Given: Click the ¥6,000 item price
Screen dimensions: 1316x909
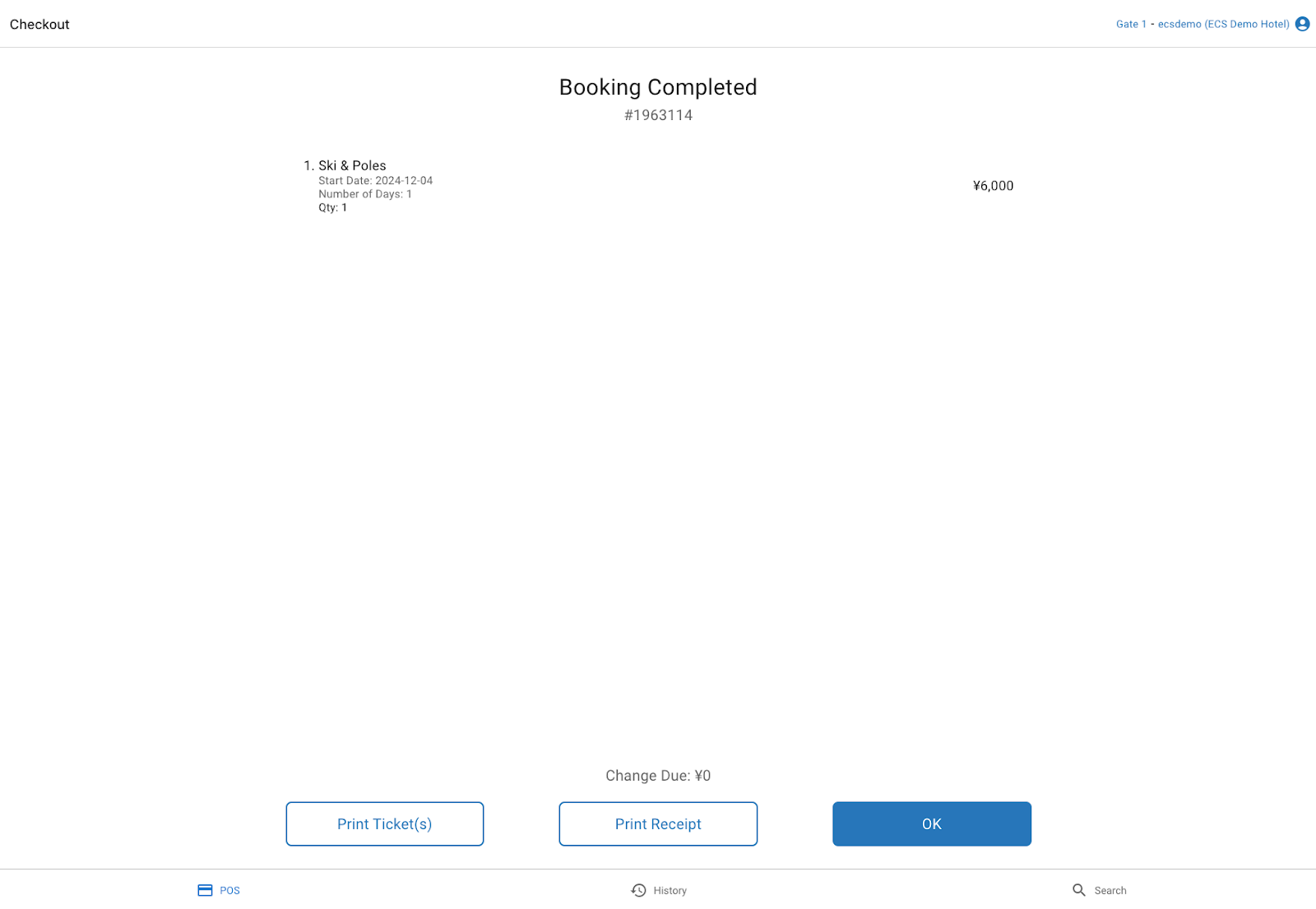Looking at the screenshot, I should click(993, 186).
